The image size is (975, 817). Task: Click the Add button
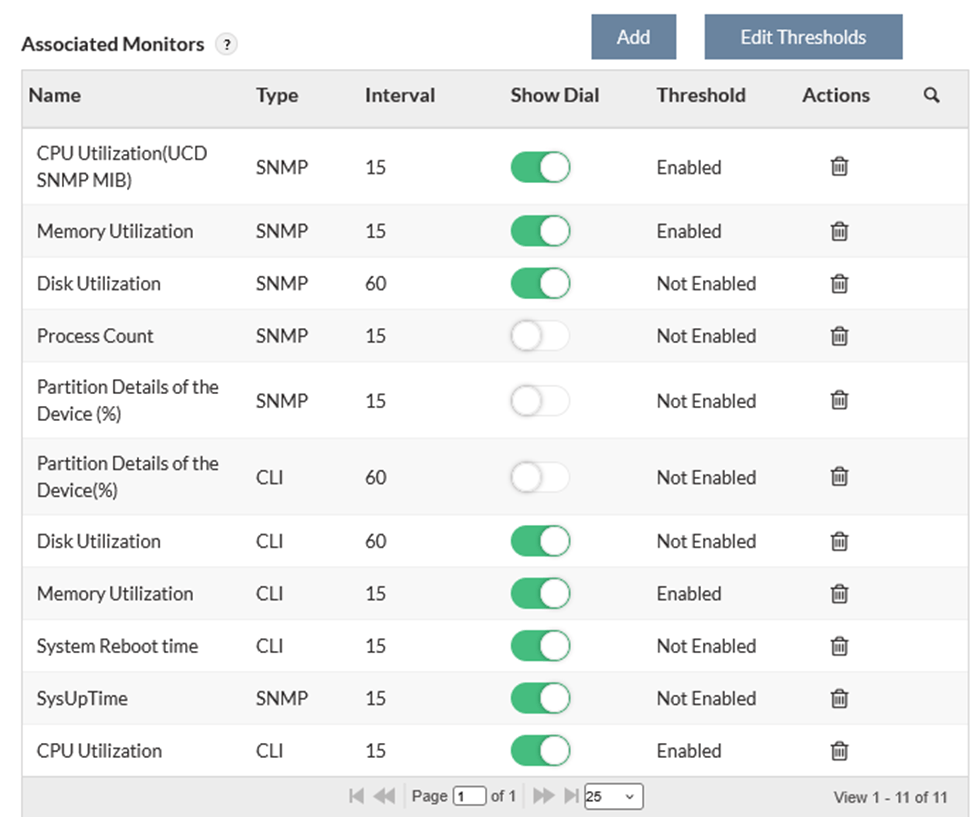point(634,36)
